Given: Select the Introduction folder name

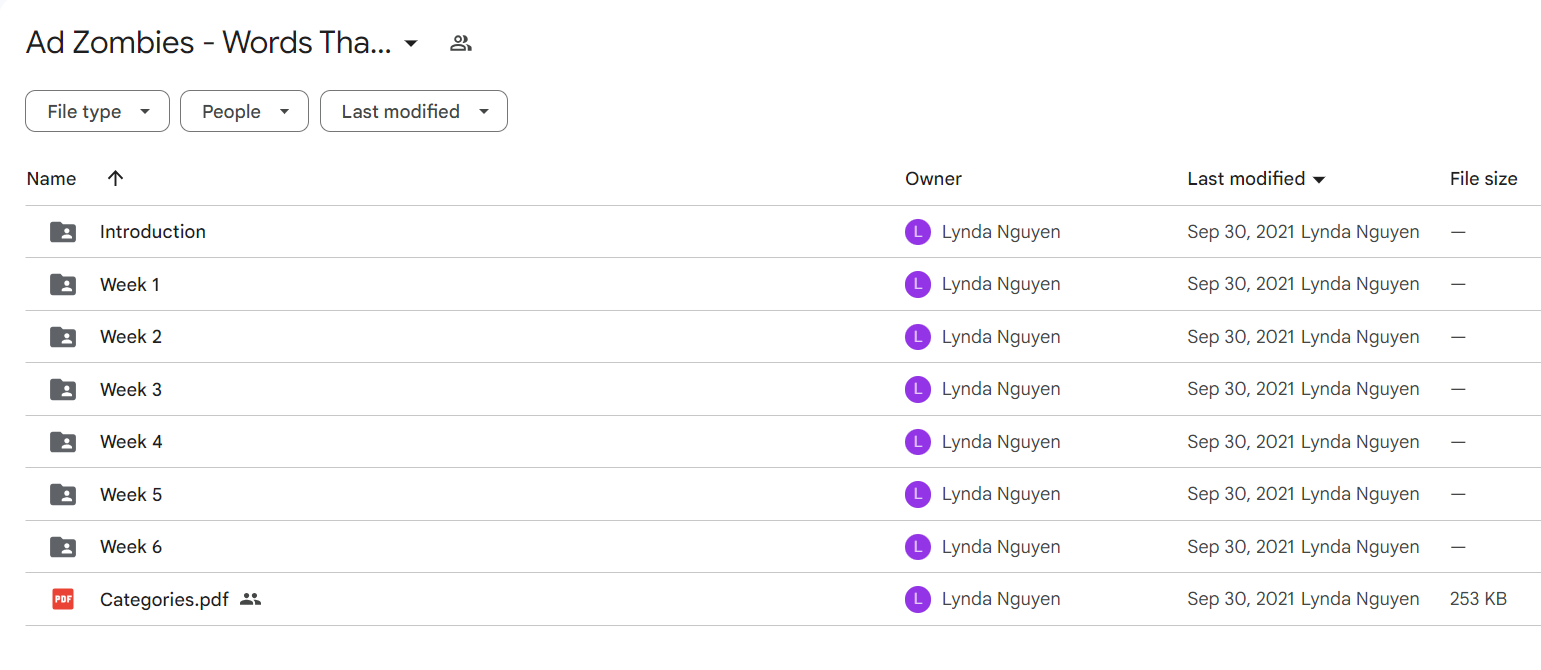Looking at the screenshot, I should [153, 232].
